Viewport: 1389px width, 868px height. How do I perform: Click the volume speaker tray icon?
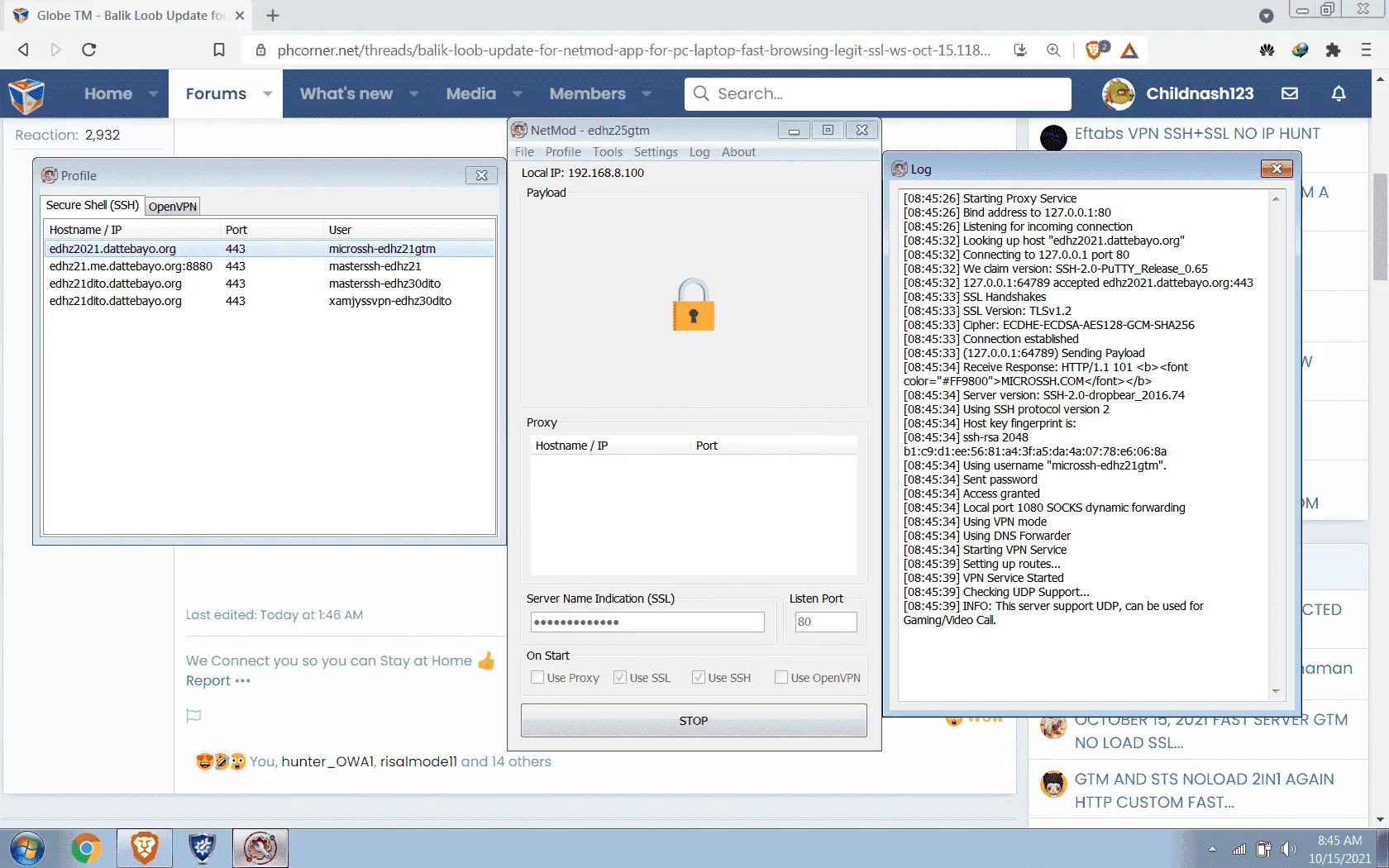1288,849
